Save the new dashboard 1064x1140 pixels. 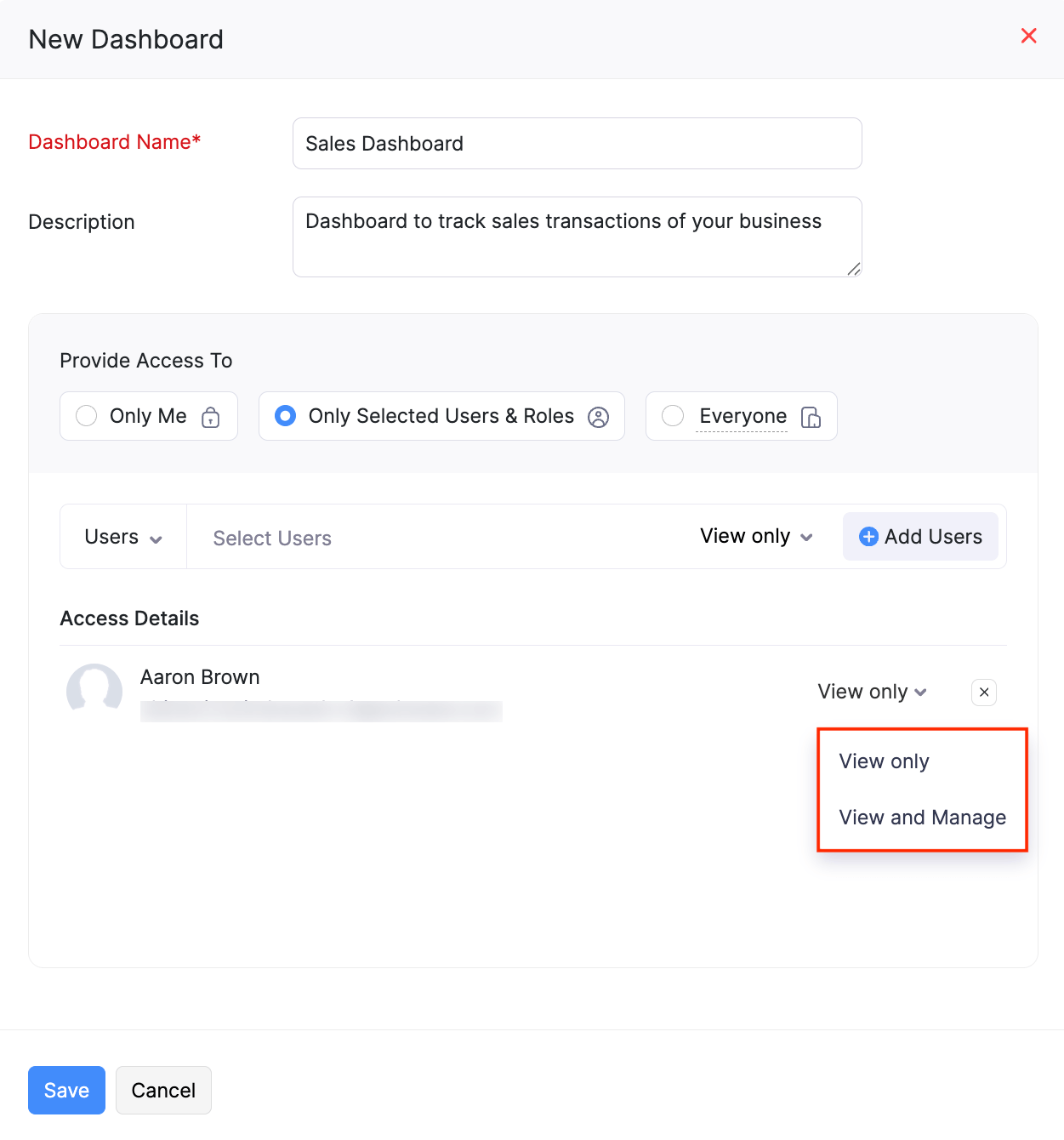click(x=66, y=1090)
